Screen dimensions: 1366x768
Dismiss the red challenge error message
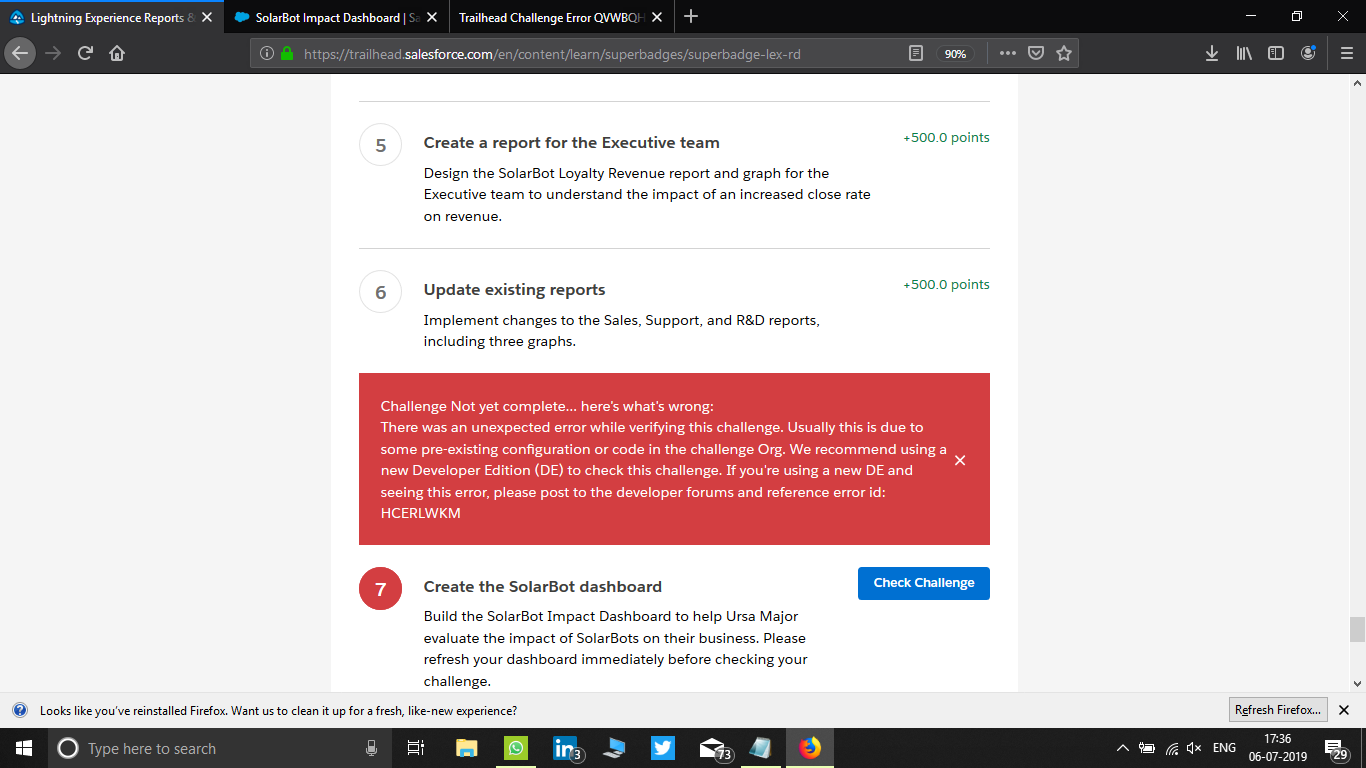point(960,460)
